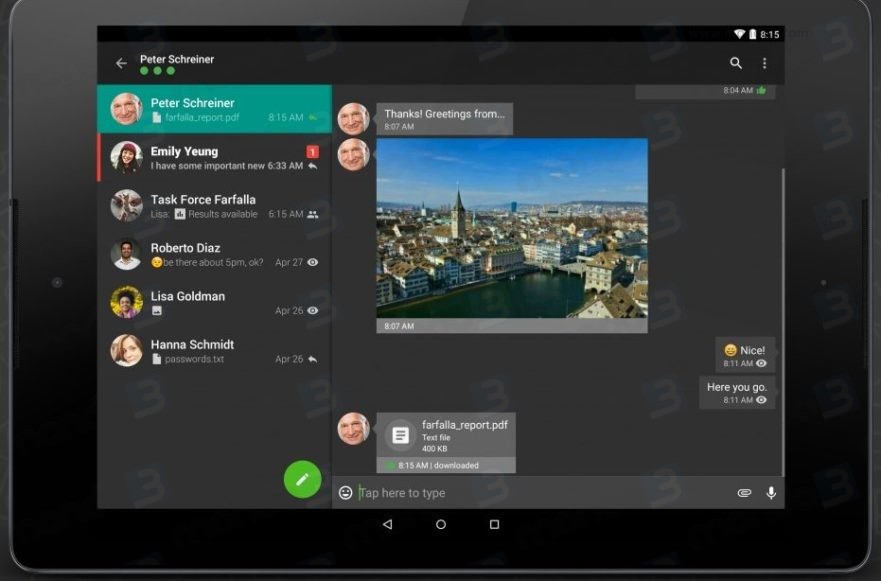
Task: Click the chat pane vertical scrollbar
Action: click(782, 322)
